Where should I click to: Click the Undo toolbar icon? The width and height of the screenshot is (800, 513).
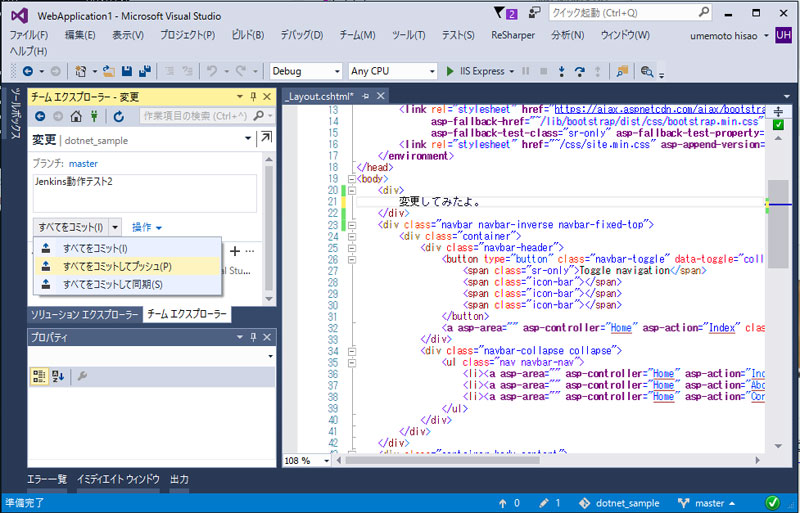coord(212,71)
